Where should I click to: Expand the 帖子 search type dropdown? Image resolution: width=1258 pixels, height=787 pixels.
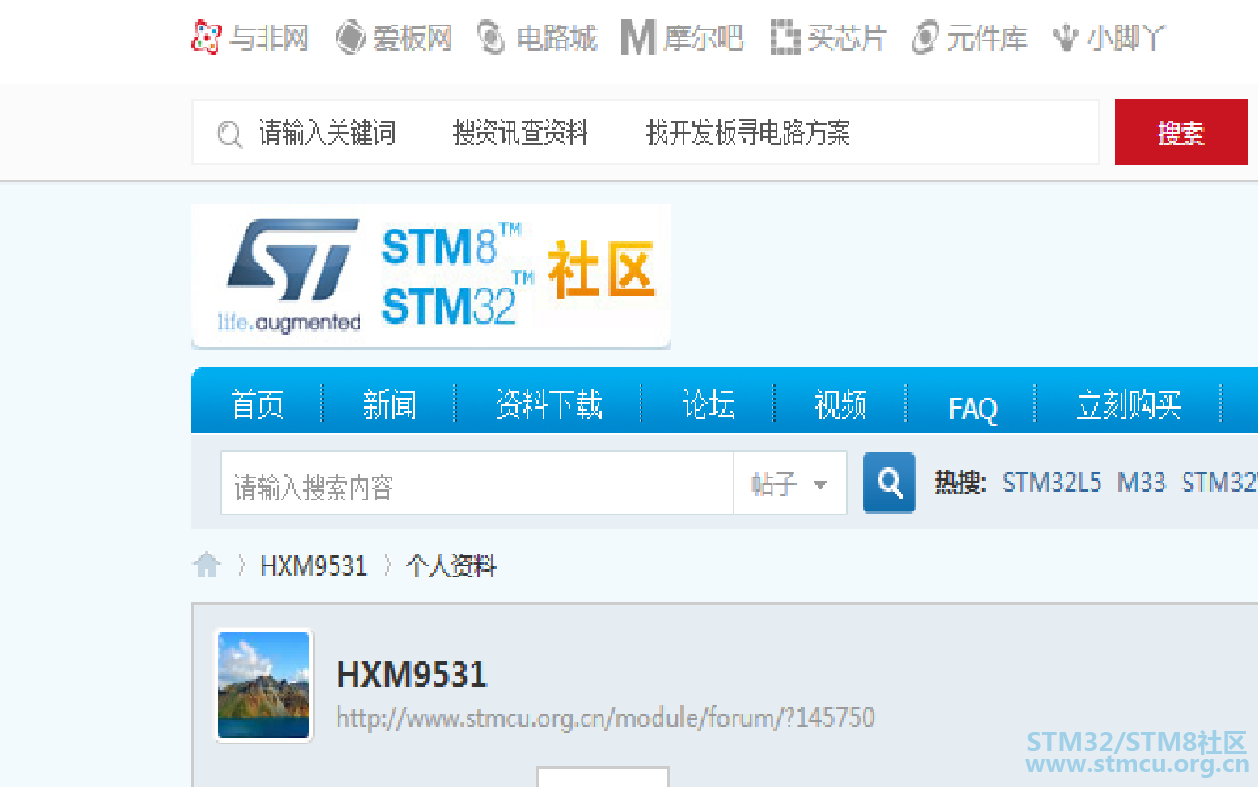click(x=790, y=484)
